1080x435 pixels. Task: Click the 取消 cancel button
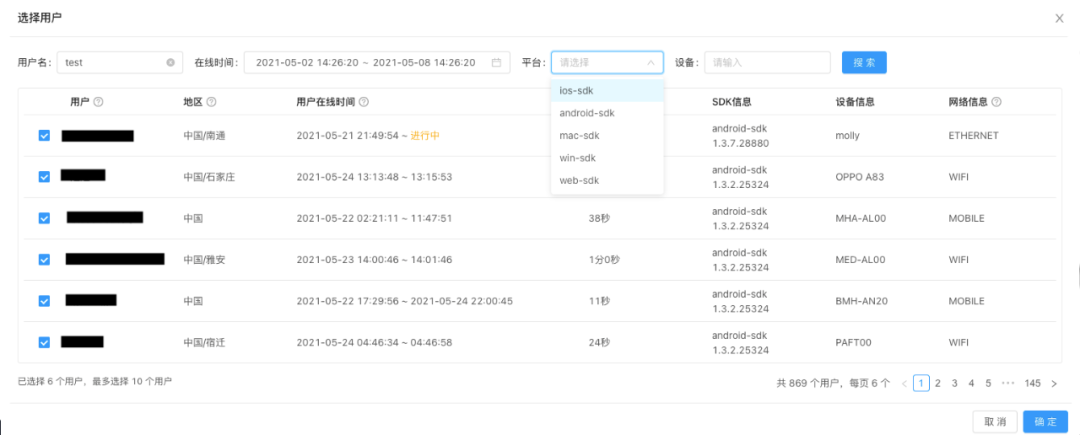coord(995,421)
